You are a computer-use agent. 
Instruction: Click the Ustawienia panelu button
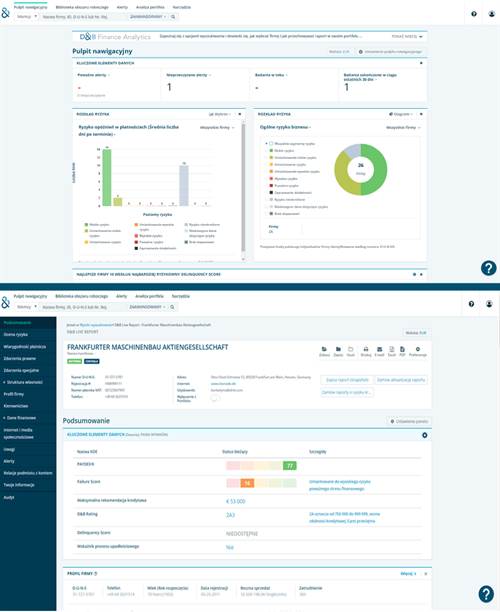coord(409,422)
